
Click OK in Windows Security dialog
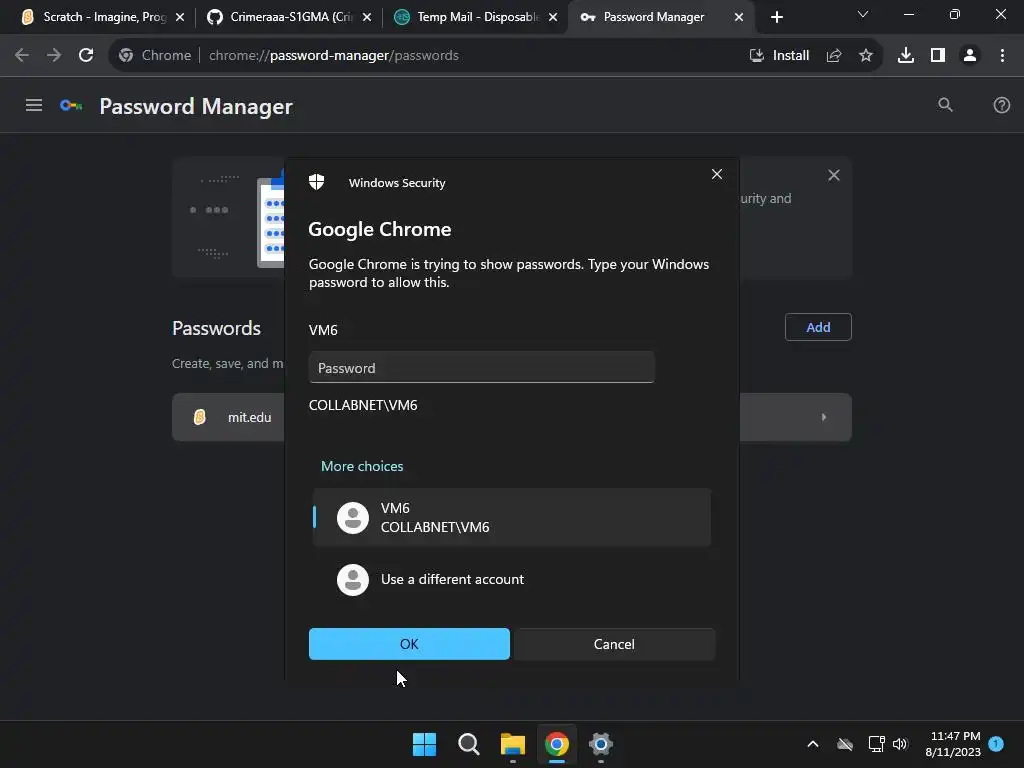[409, 644]
